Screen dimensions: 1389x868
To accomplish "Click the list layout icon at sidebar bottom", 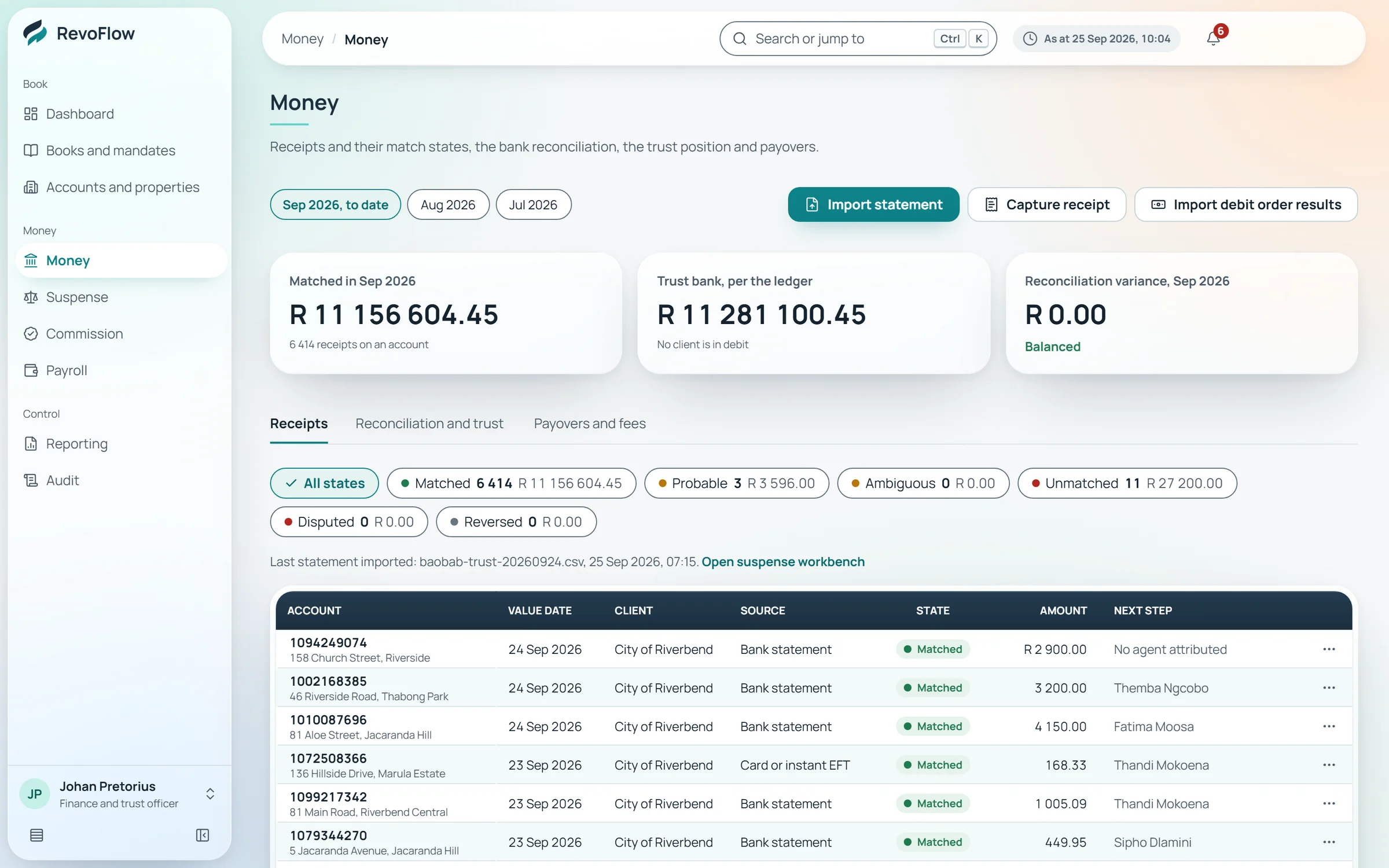I will [36, 835].
